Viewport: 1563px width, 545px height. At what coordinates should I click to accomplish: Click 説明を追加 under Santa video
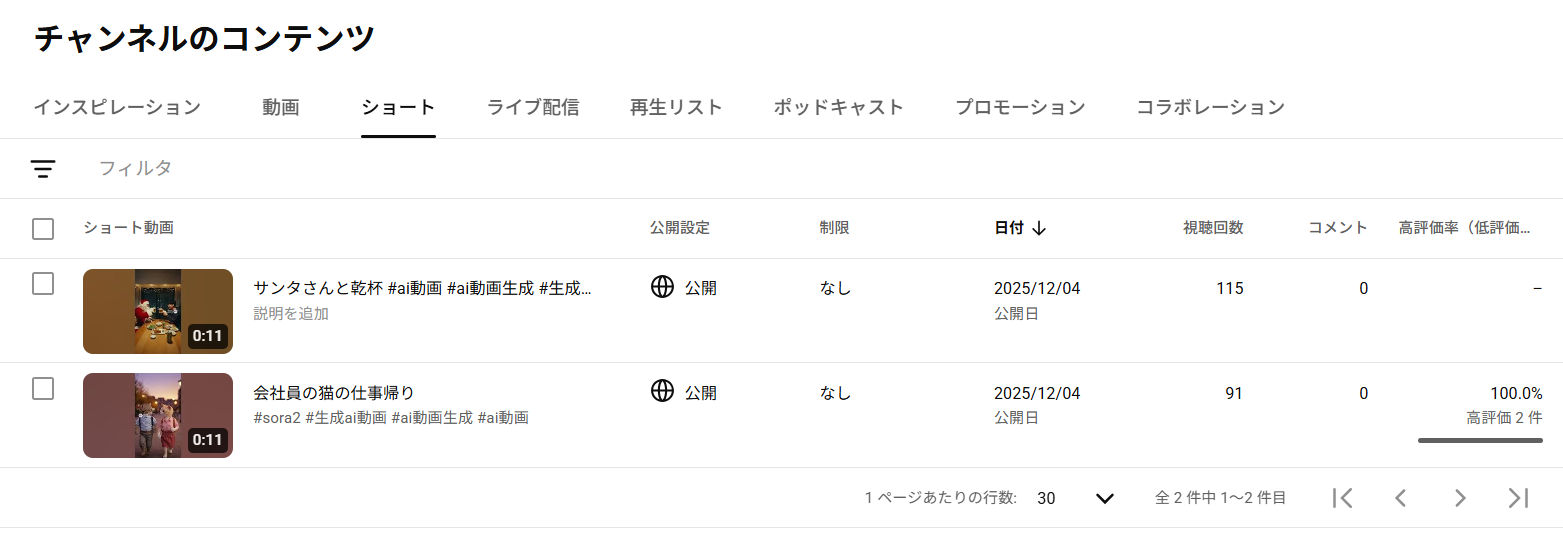291,314
